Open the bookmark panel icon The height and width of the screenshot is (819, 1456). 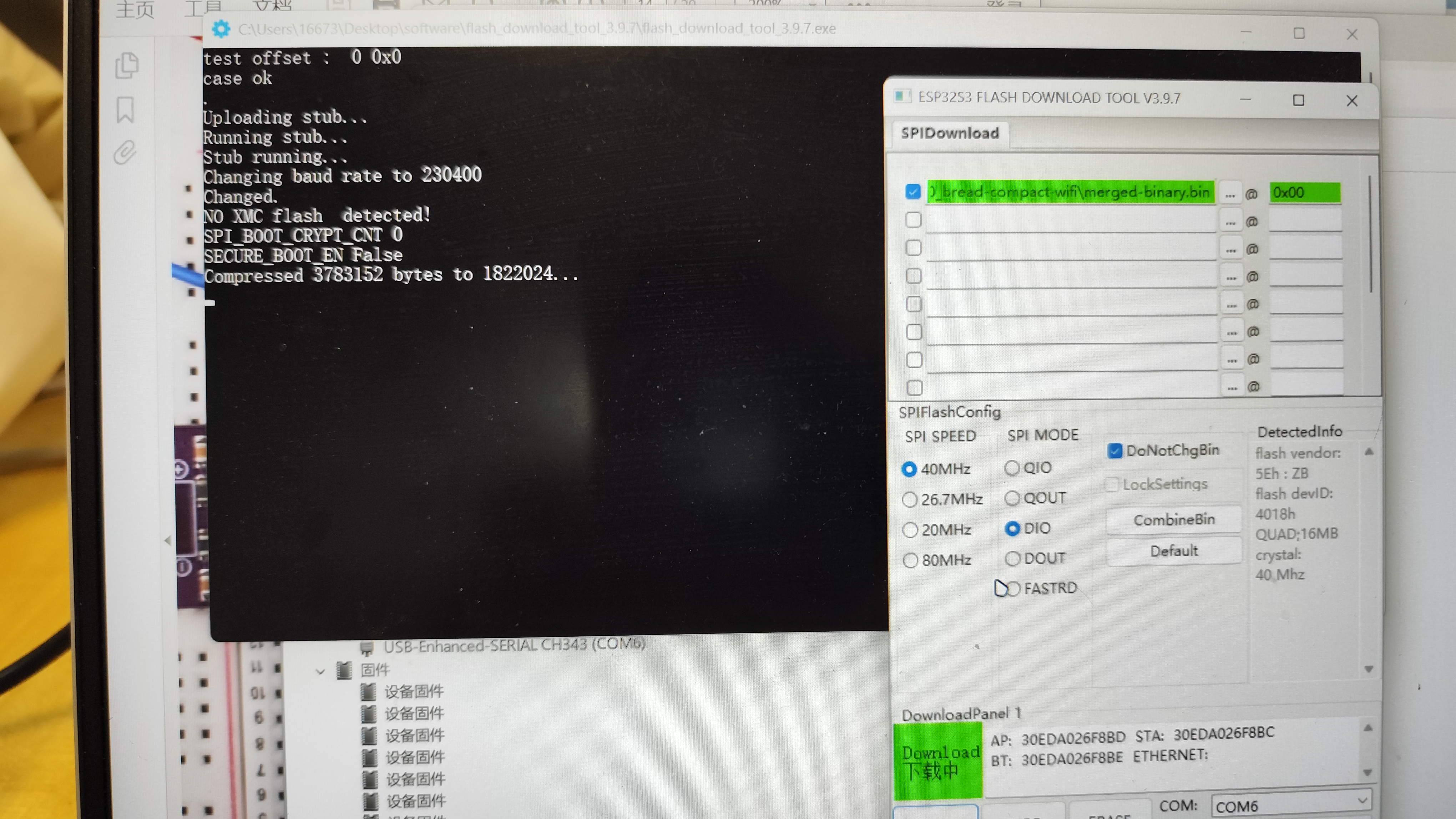(126, 110)
